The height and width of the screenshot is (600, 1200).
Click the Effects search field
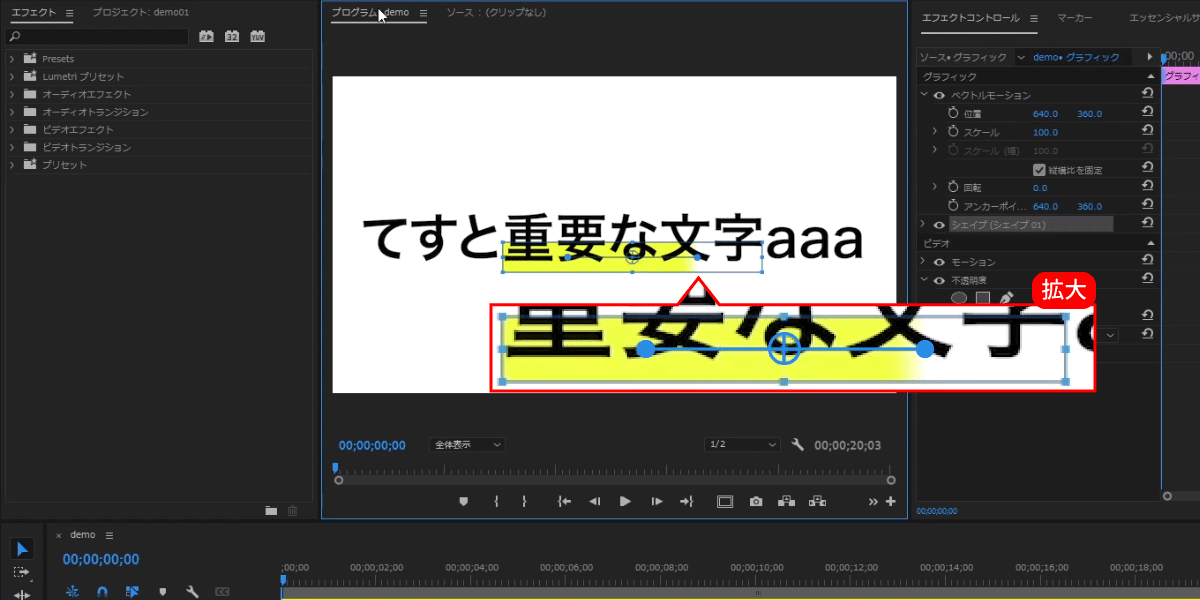click(98, 37)
